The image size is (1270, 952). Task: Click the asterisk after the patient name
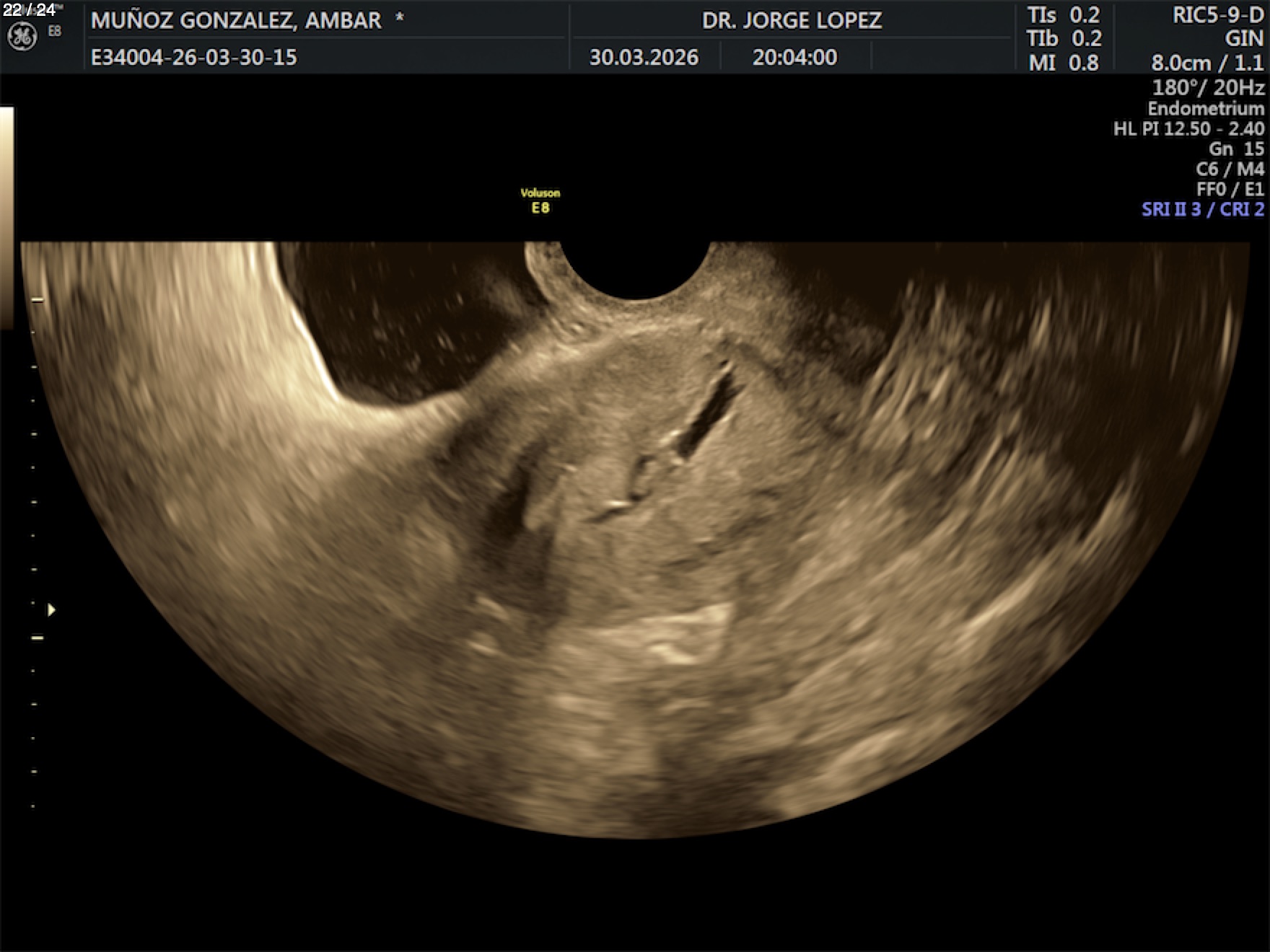click(x=399, y=19)
